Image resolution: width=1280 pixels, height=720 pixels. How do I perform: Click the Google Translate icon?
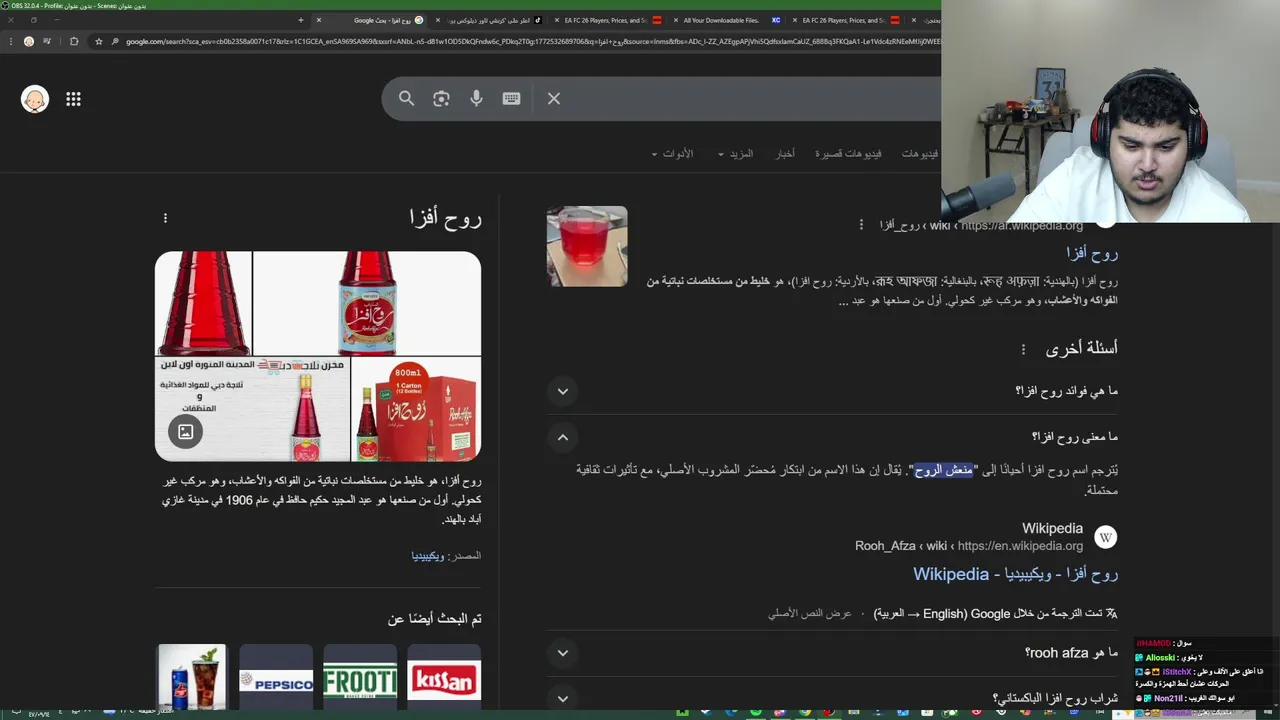click(1111, 613)
